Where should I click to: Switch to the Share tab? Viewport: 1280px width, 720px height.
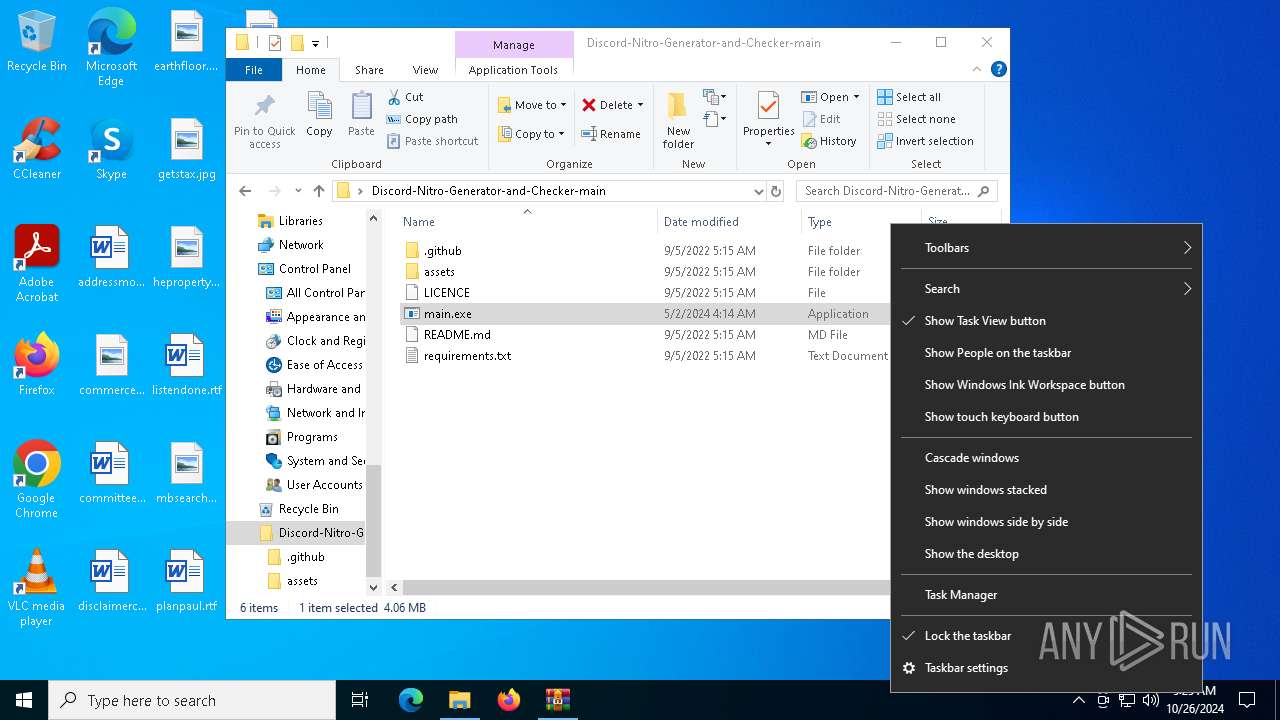point(369,70)
